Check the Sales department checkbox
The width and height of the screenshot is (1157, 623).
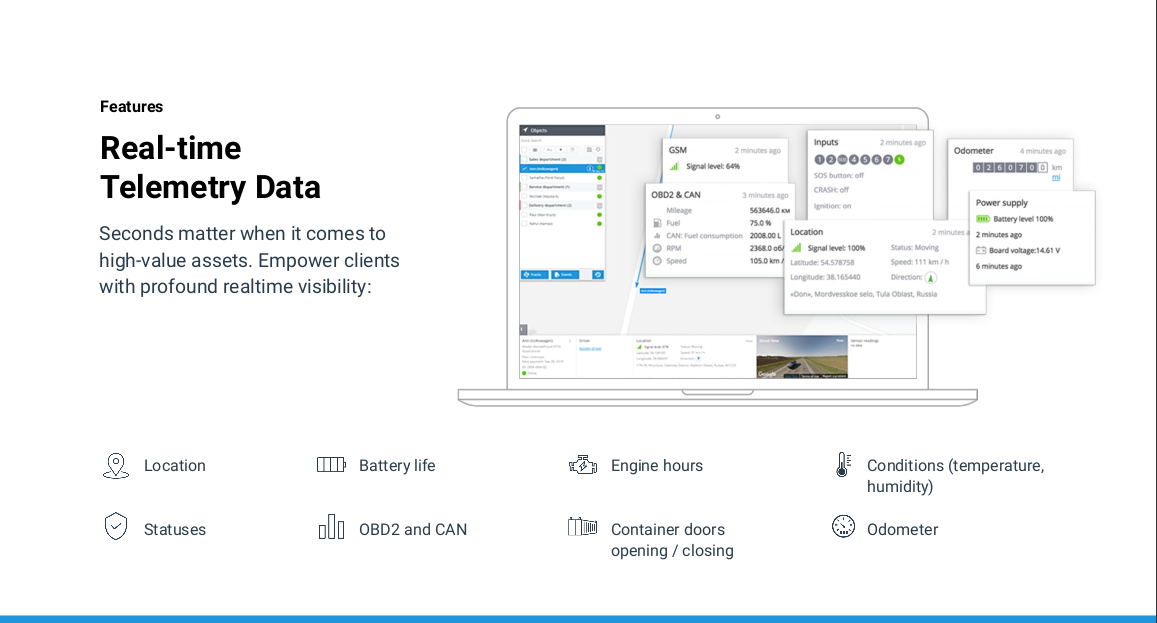524,159
